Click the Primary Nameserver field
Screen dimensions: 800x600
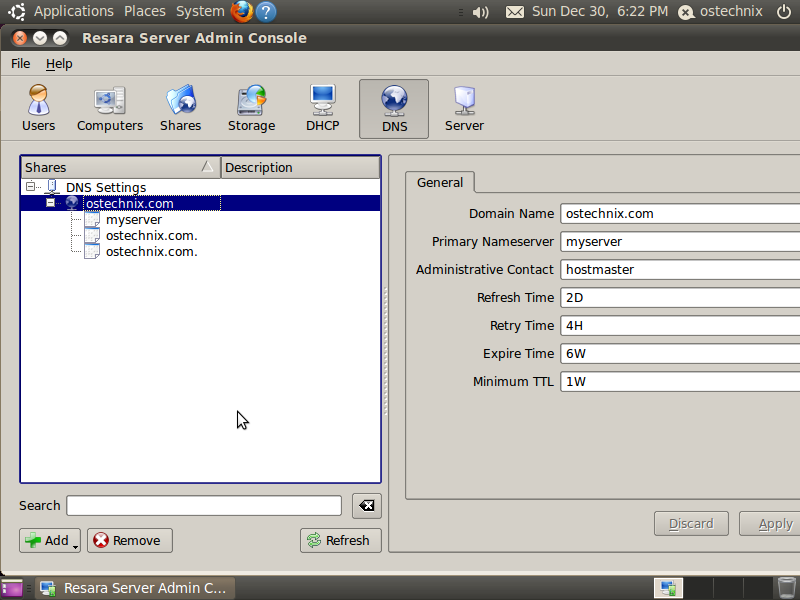point(680,242)
